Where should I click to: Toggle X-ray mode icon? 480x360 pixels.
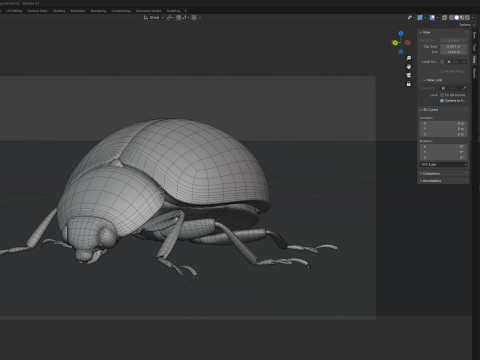tap(444, 18)
